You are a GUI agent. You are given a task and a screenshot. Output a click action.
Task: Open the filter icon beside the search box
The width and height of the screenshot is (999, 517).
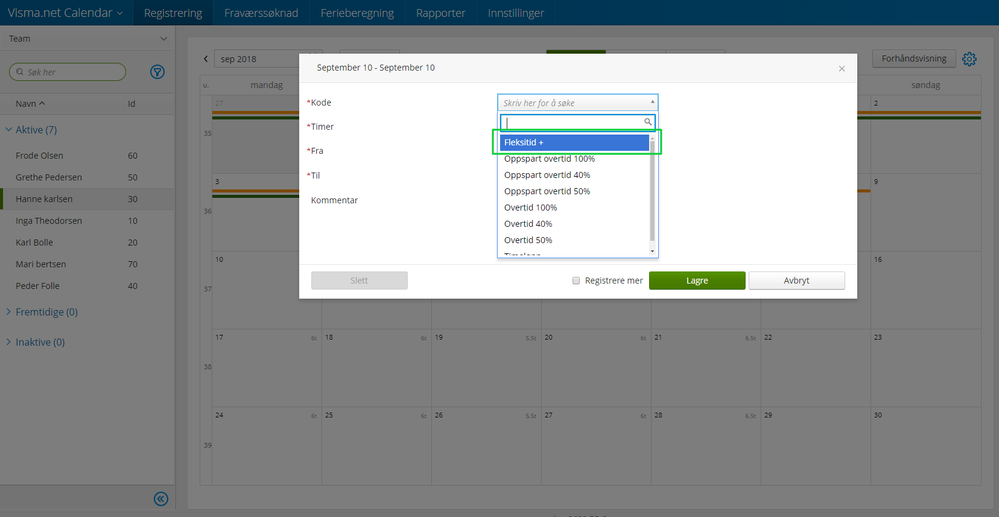point(157,72)
